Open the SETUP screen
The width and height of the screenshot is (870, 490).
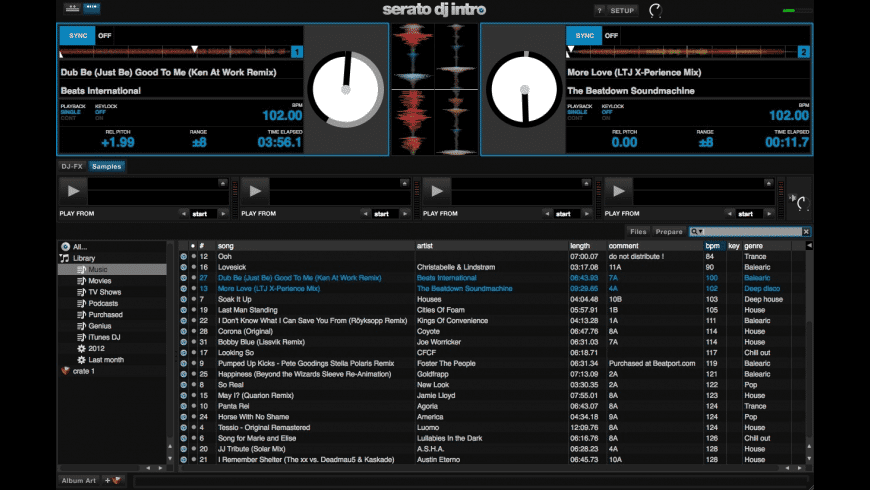(x=622, y=11)
